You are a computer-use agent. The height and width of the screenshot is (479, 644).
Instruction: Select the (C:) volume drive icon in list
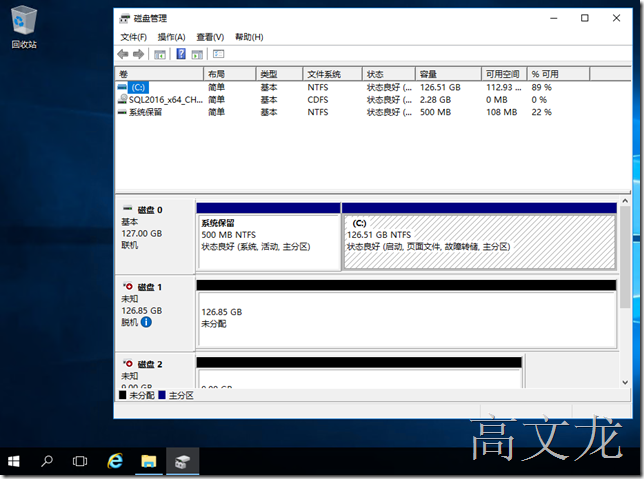[122, 87]
